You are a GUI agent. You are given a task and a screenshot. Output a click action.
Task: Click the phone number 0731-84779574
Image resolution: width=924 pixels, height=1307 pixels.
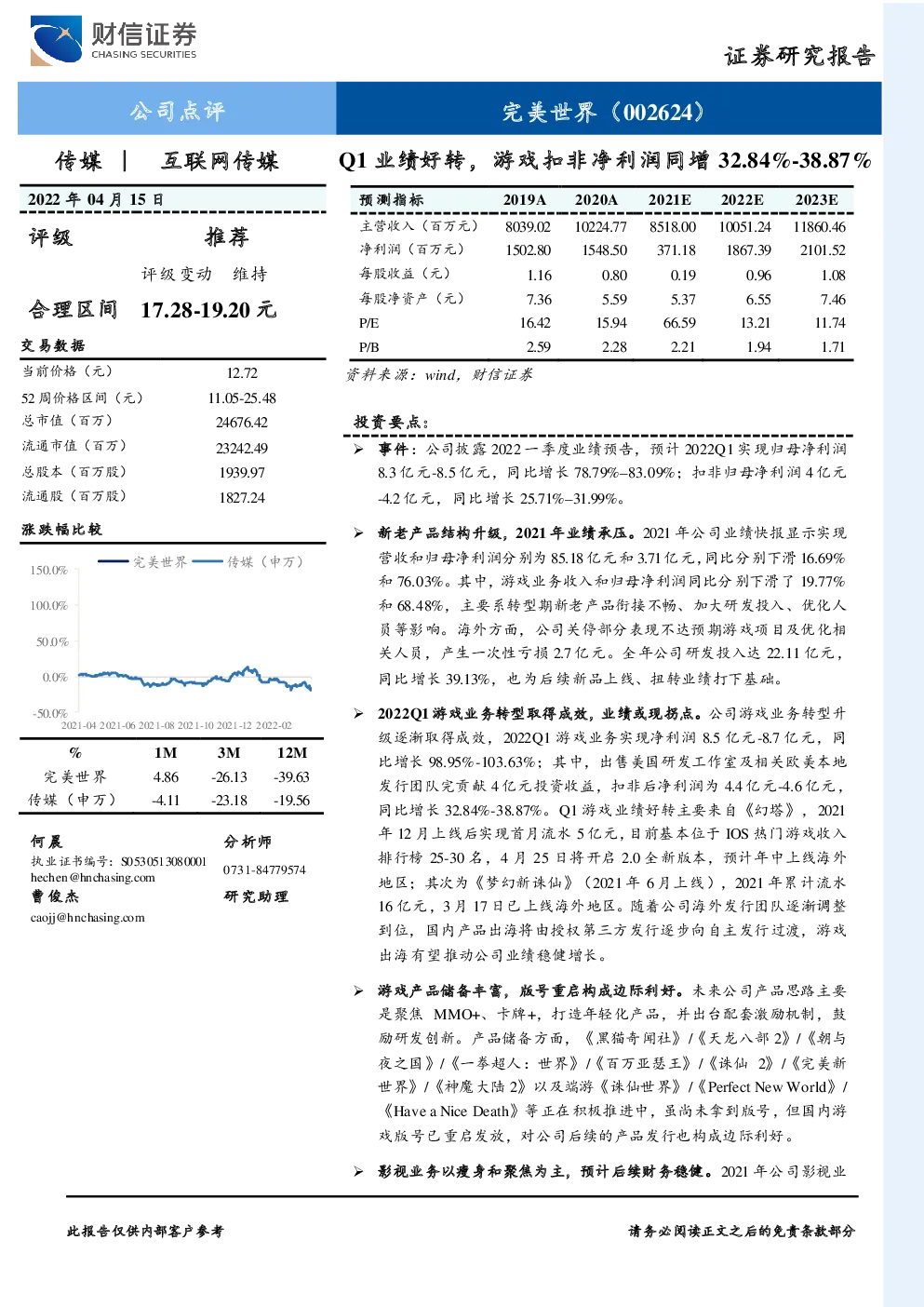pyautogui.click(x=264, y=869)
